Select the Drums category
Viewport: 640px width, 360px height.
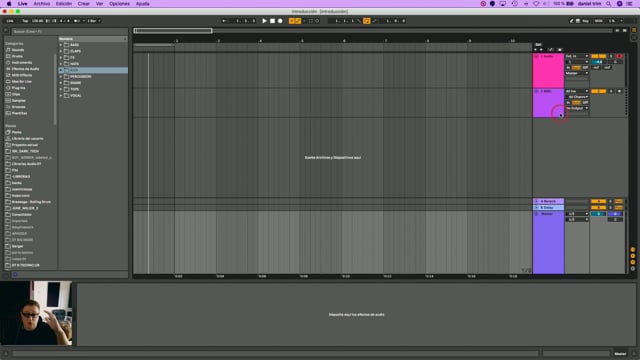[x=17, y=56]
